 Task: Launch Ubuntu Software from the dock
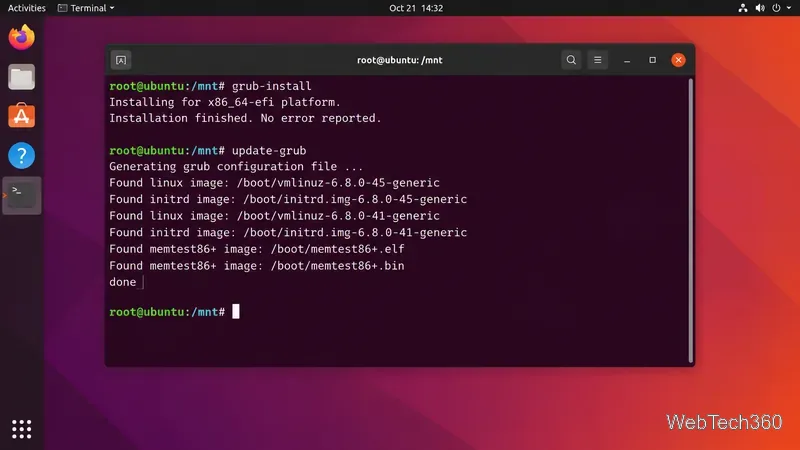(x=21, y=116)
